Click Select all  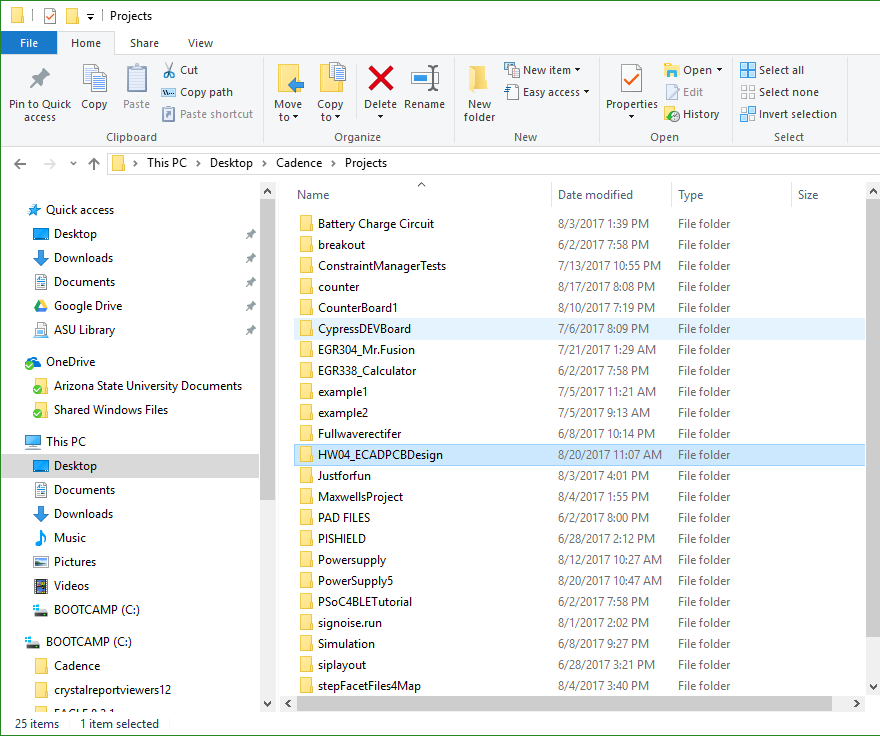point(772,70)
